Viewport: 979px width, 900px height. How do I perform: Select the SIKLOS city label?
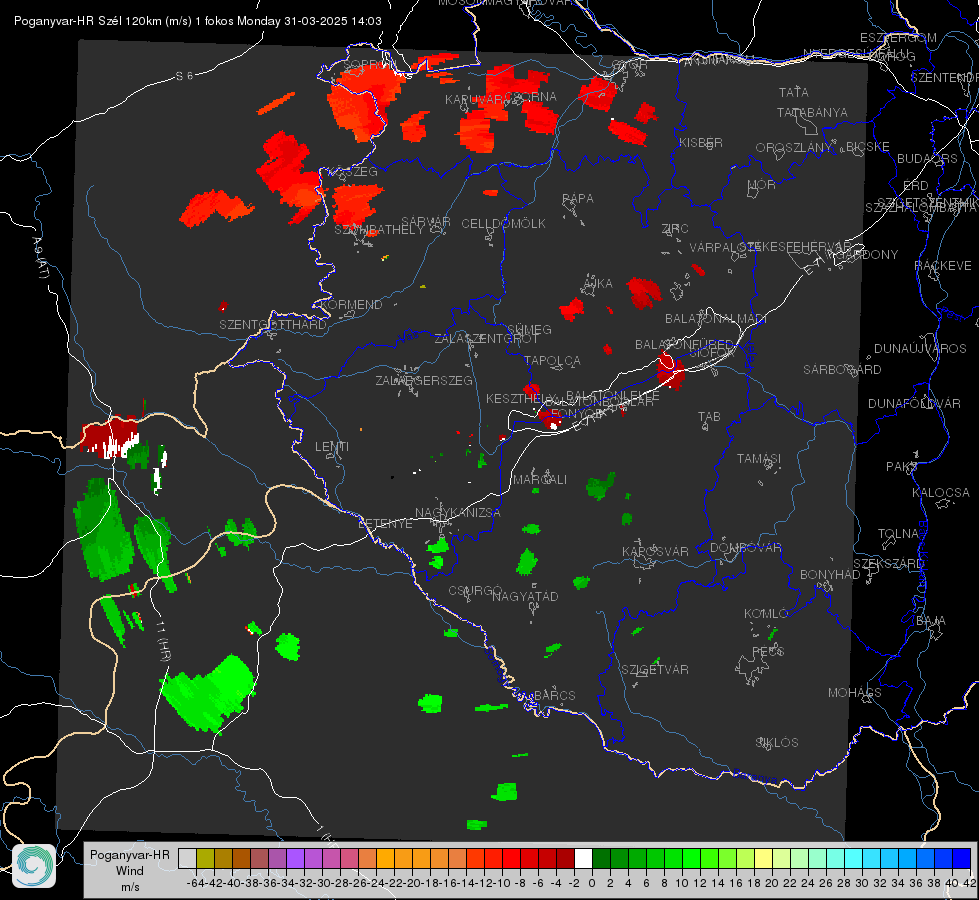pyautogui.click(x=777, y=743)
